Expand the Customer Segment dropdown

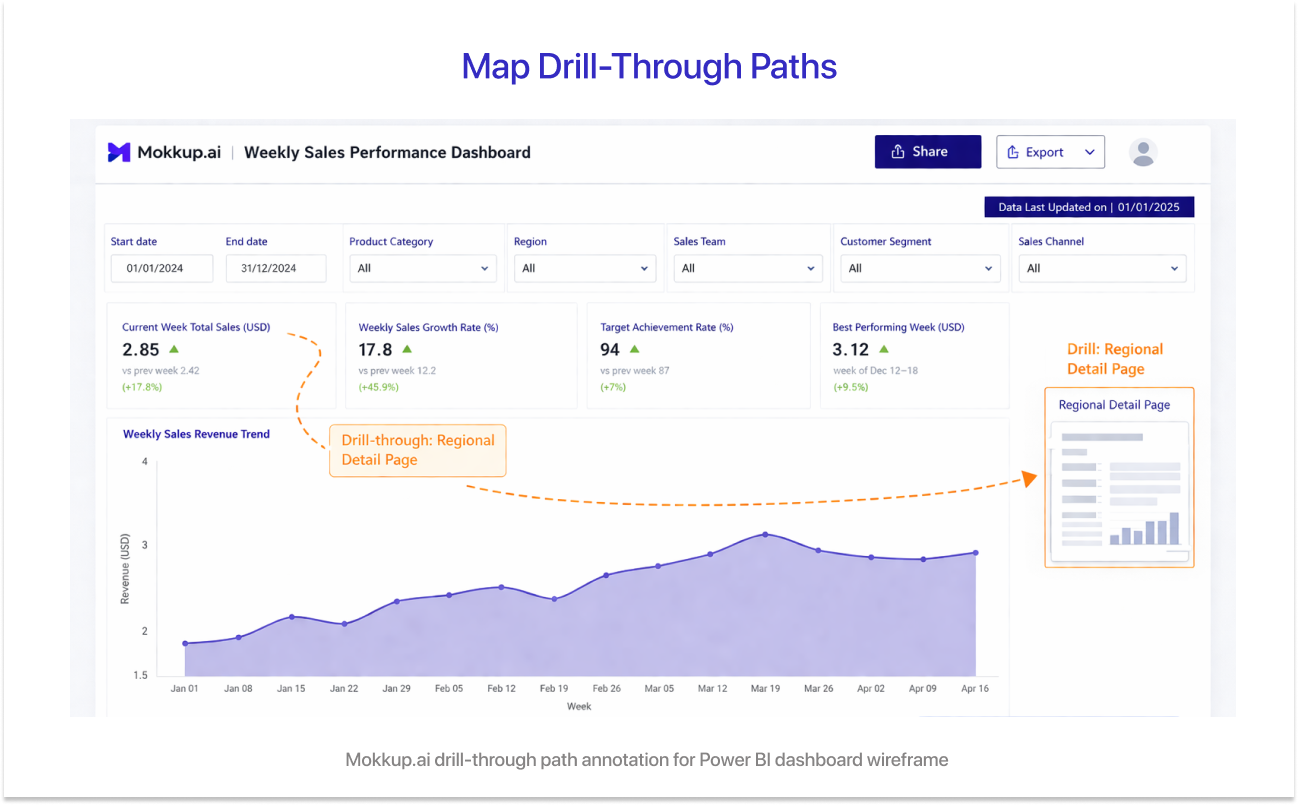[920, 268]
